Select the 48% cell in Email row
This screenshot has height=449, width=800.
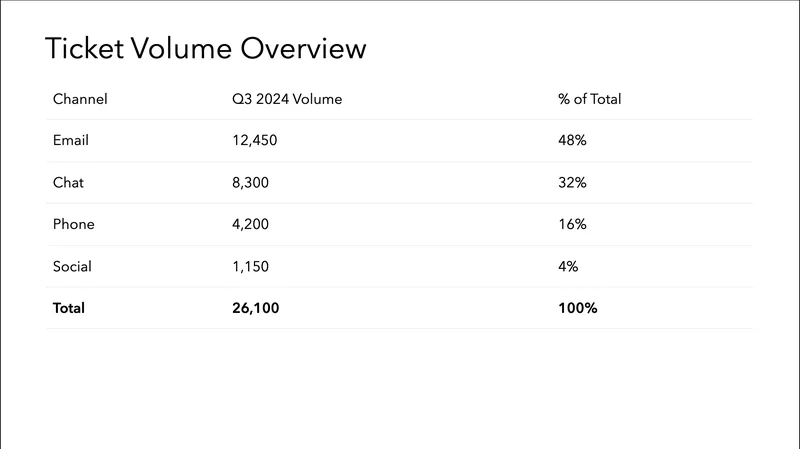572,141
